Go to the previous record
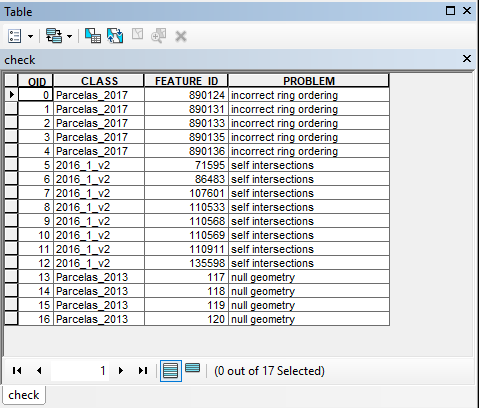This screenshot has width=479, height=408. [39, 370]
